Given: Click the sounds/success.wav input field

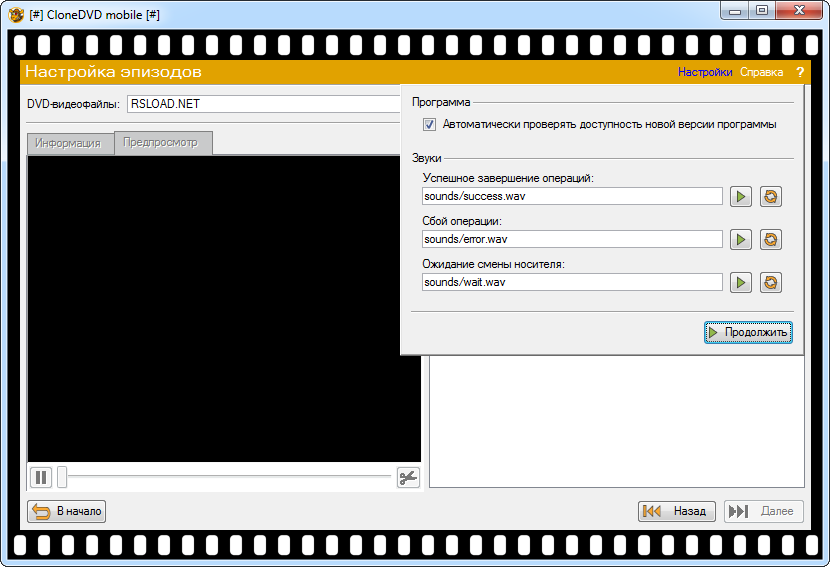Looking at the screenshot, I should click(x=572, y=196).
